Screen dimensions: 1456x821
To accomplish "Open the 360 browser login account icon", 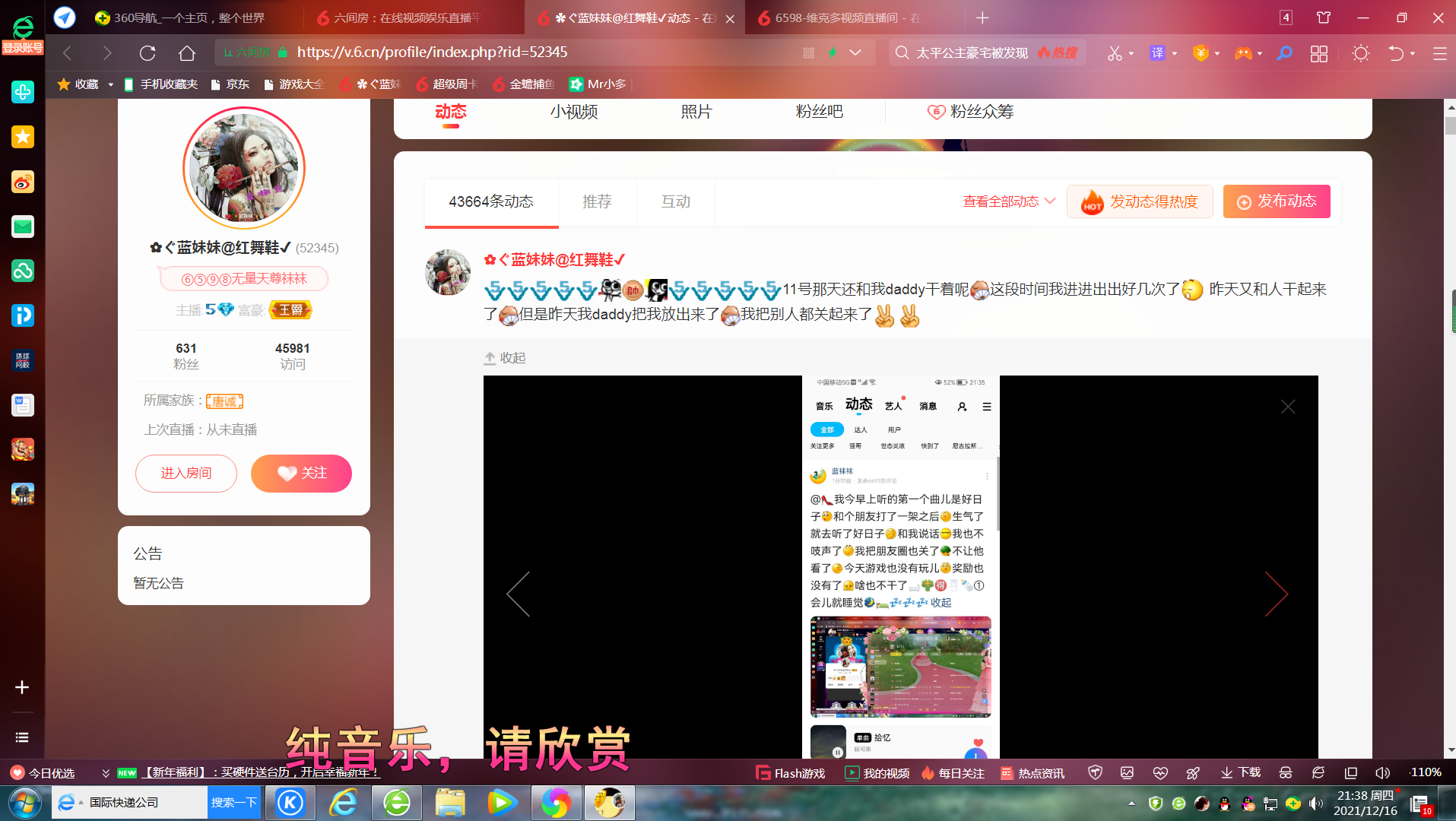I will pyautogui.click(x=22, y=34).
